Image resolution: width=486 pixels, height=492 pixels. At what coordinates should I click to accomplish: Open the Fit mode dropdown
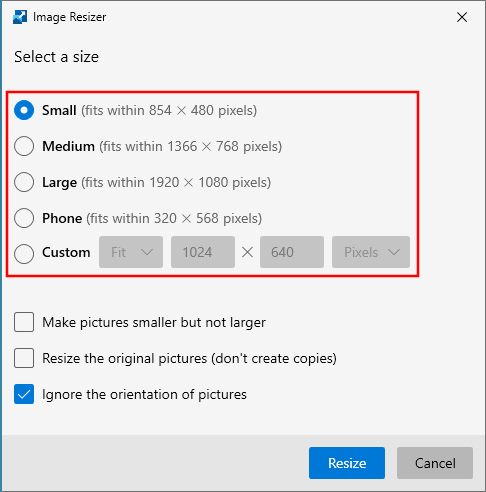(x=131, y=252)
